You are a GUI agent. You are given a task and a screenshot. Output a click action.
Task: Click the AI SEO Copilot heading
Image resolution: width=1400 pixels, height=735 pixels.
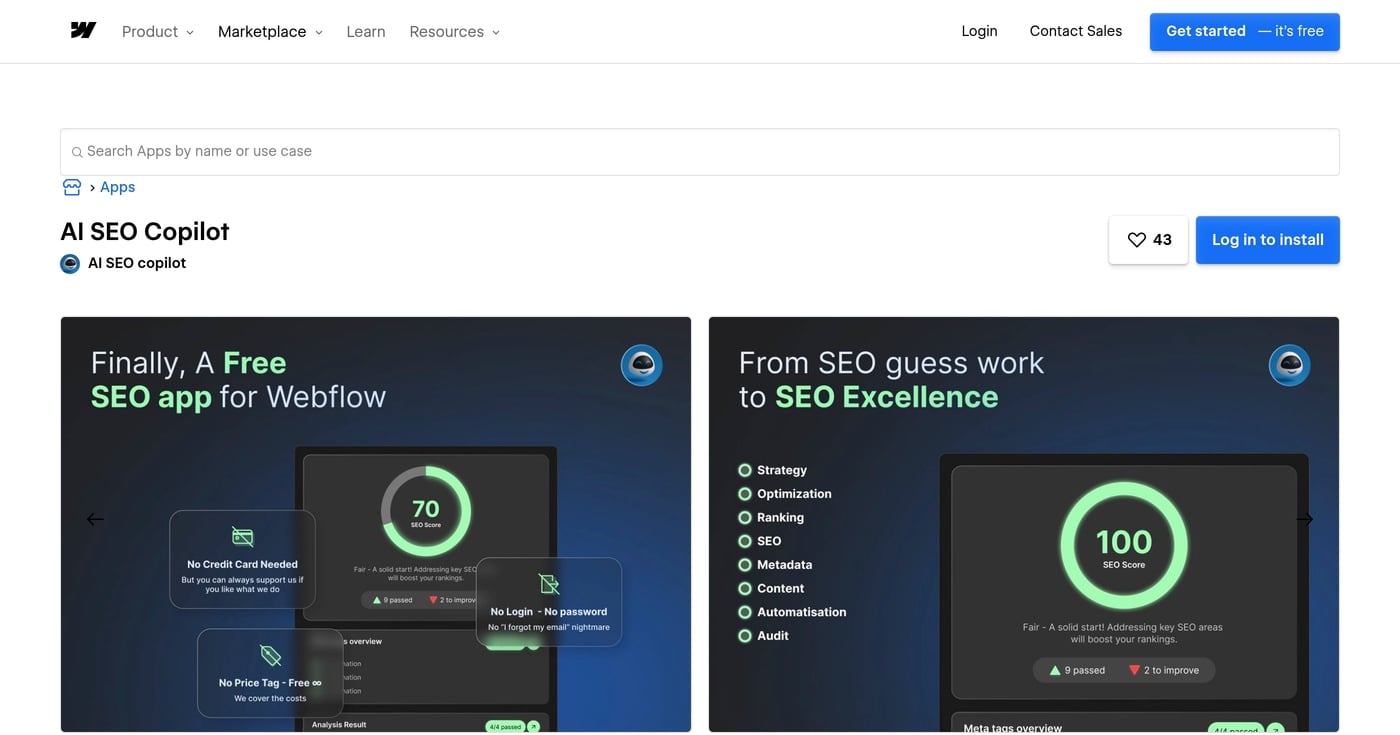(145, 231)
